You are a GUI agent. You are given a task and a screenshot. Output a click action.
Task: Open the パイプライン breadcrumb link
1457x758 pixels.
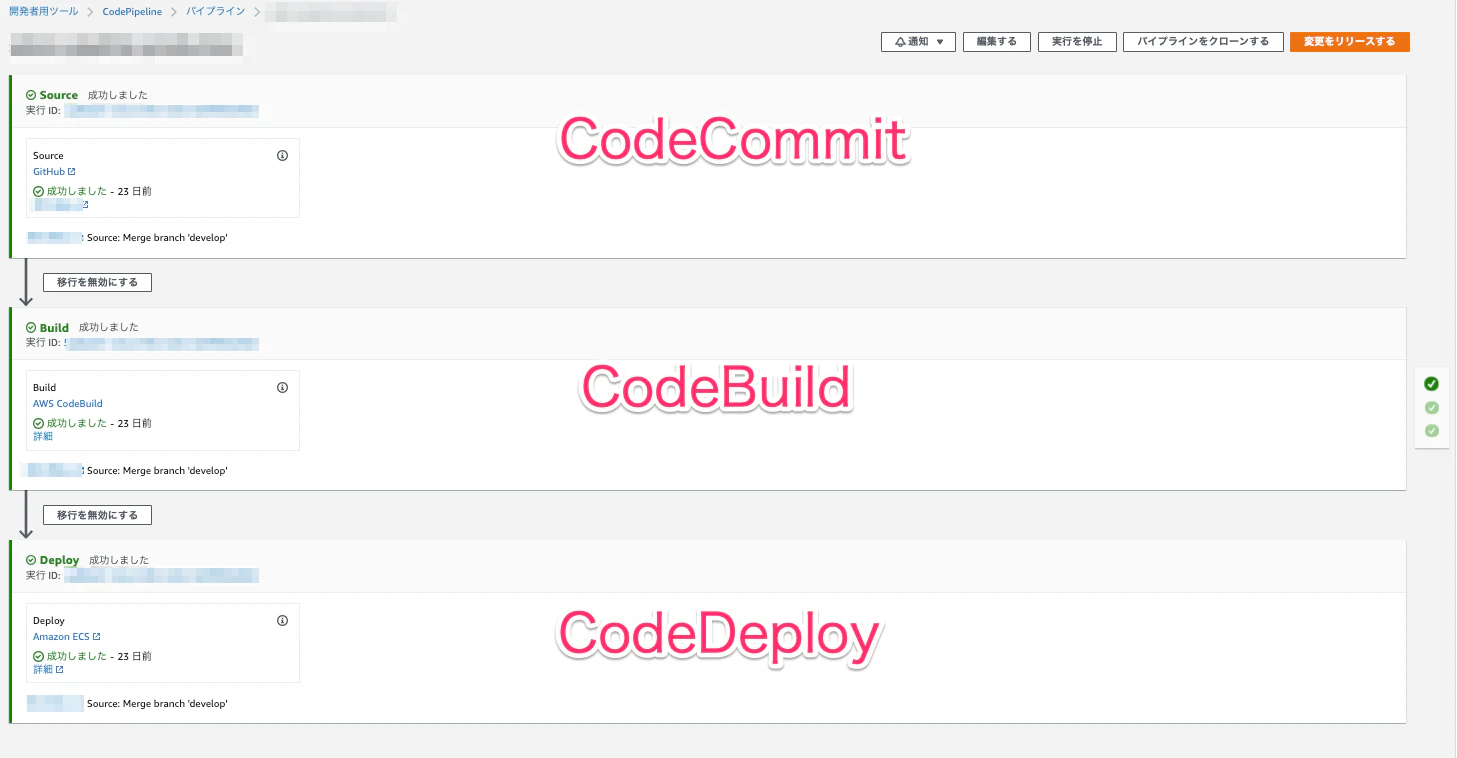point(215,12)
